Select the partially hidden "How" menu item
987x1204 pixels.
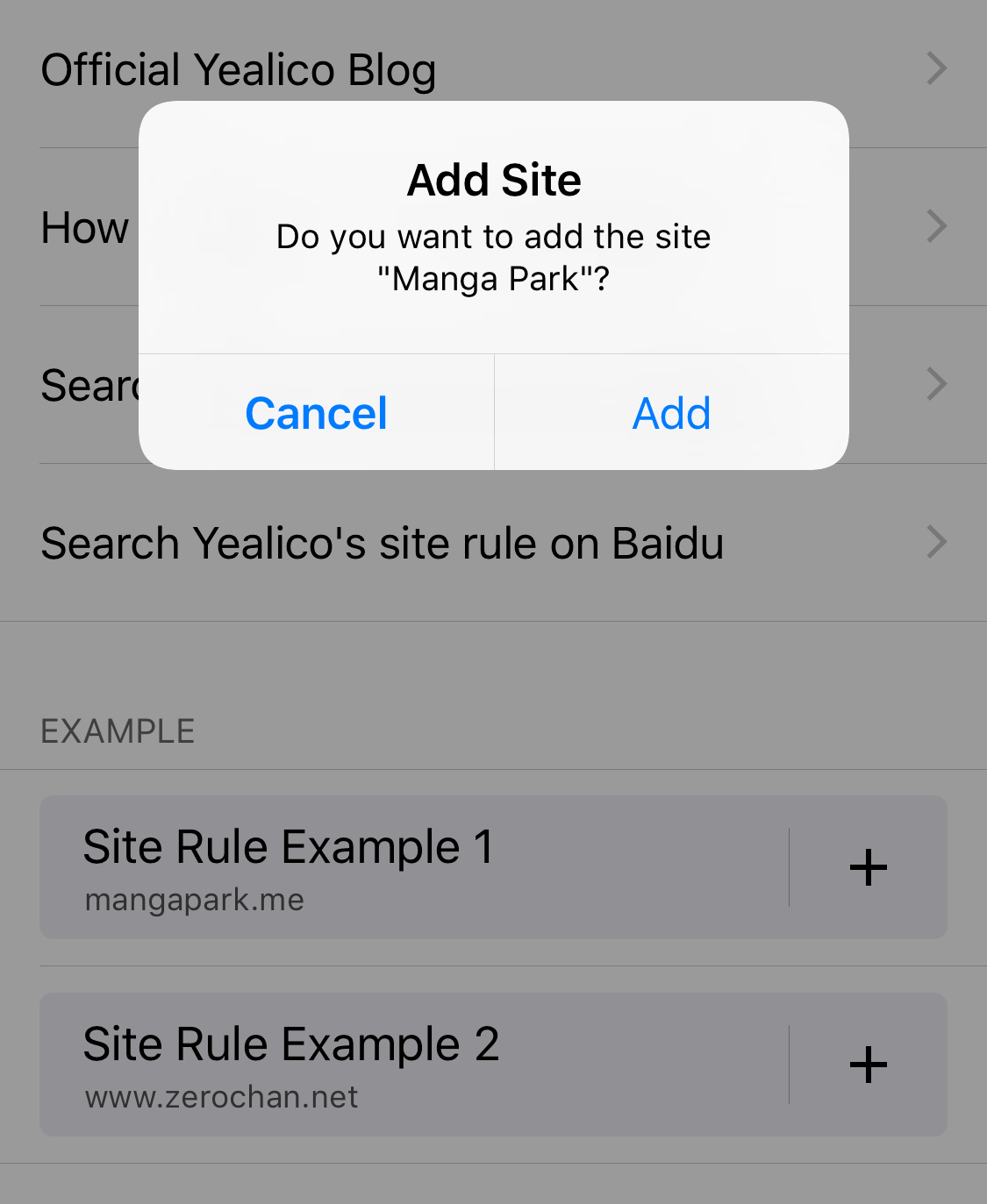coord(85,228)
